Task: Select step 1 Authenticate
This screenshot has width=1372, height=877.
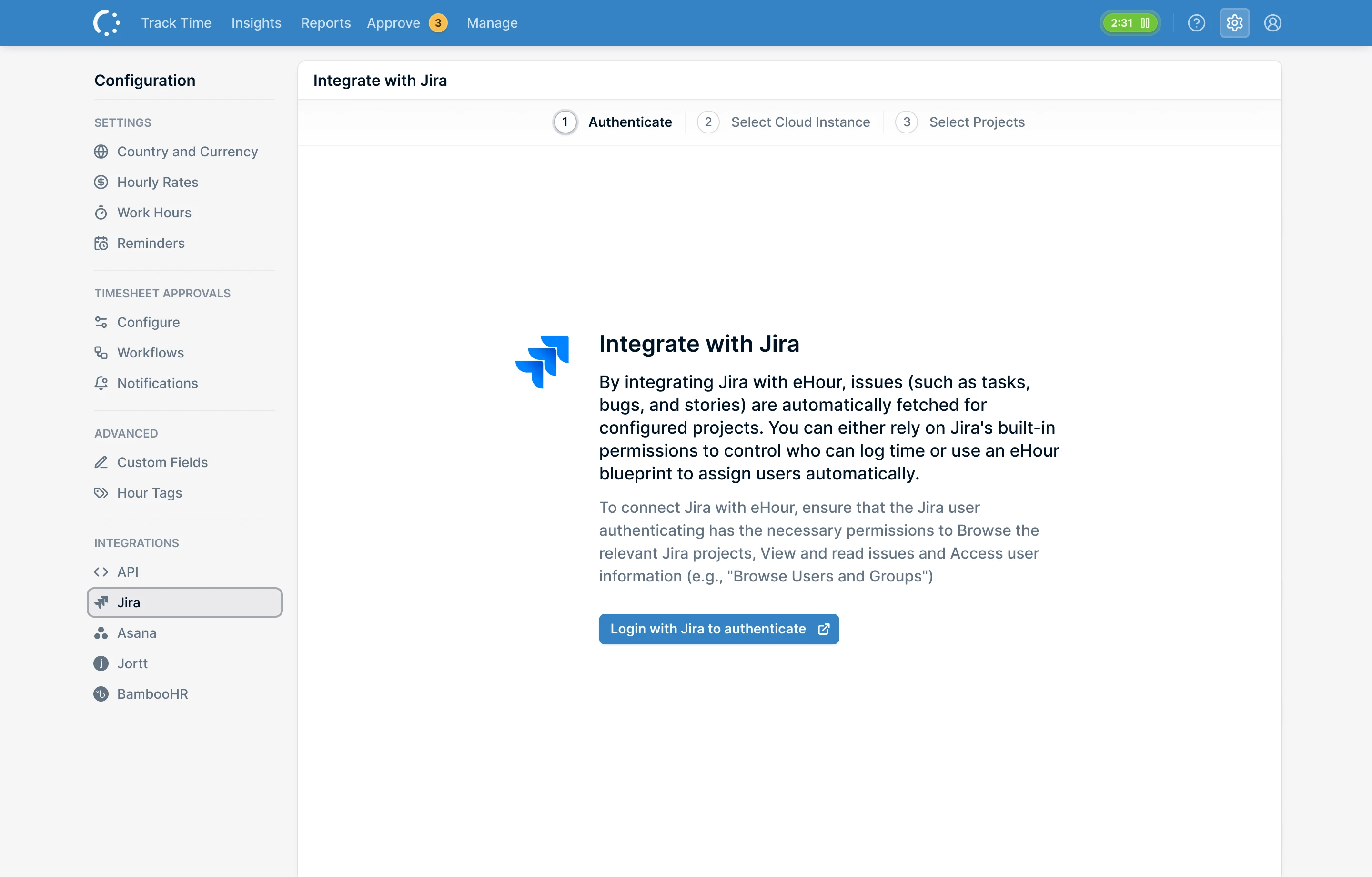Action: pyautogui.click(x=613, y=122)
